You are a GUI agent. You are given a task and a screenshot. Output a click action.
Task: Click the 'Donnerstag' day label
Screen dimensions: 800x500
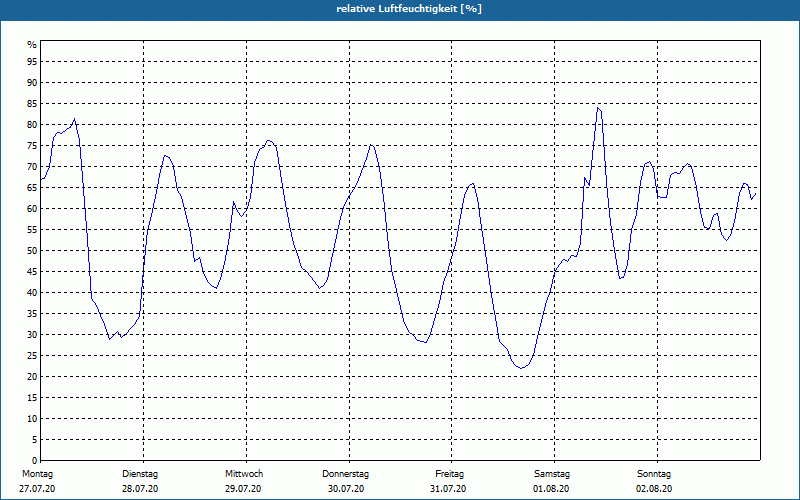click(x=345, y=474)
